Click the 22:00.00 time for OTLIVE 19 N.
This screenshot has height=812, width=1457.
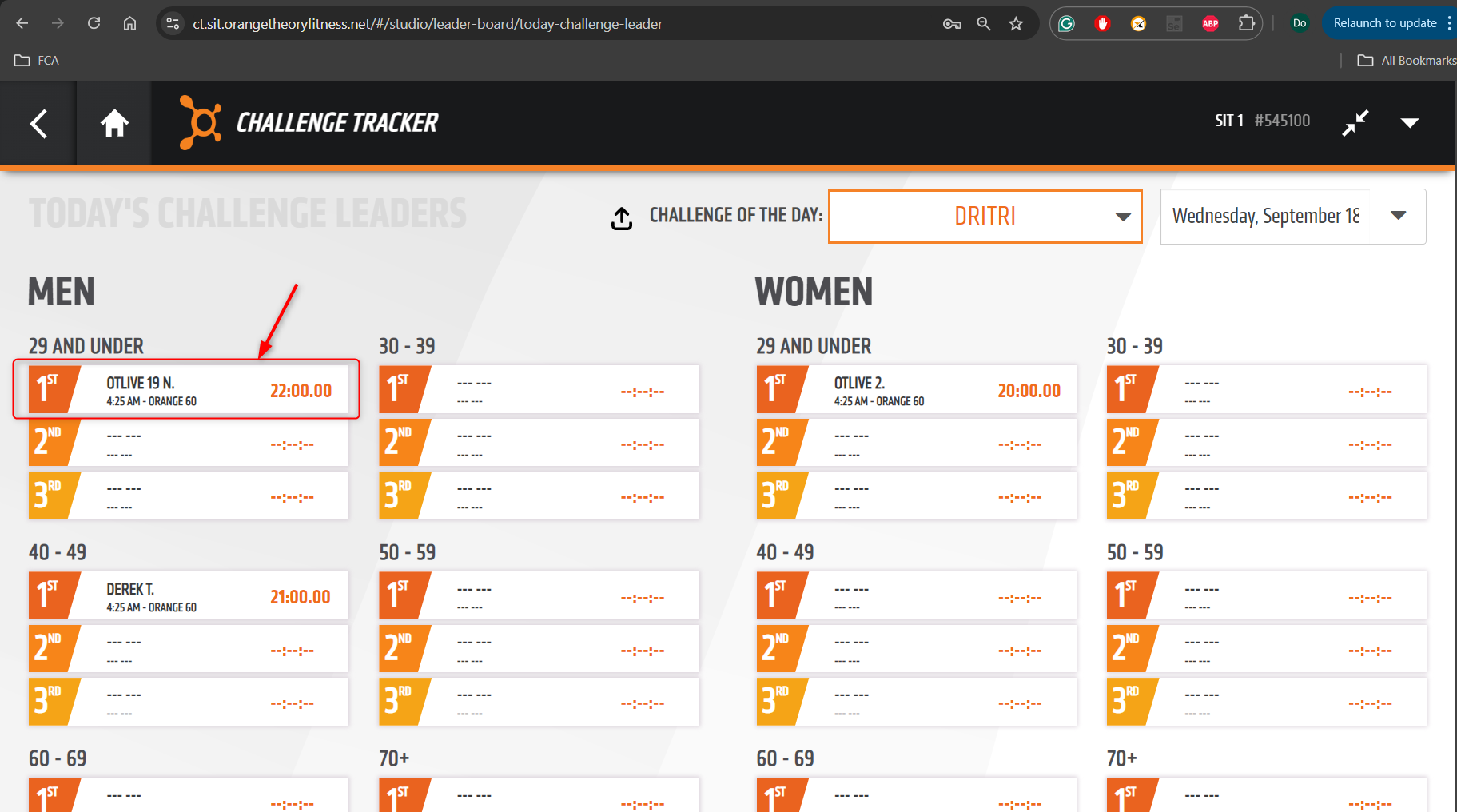(x=301, y=391)
